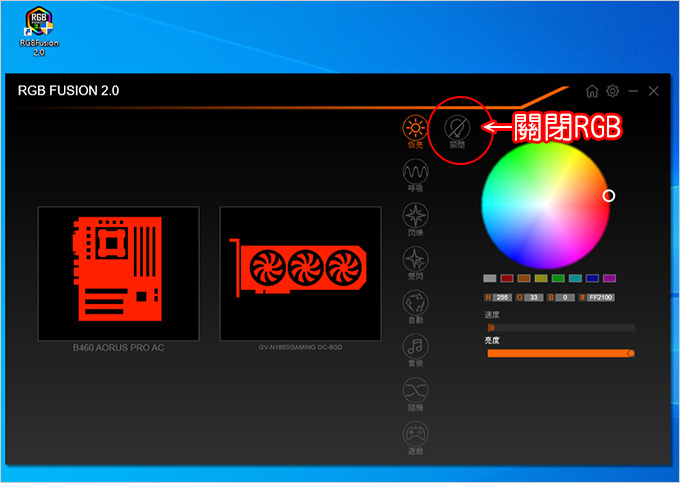The height and width of the screenshot is (483, 680).
Task: Pick the green color swatch
Action: tap(558, 278)
